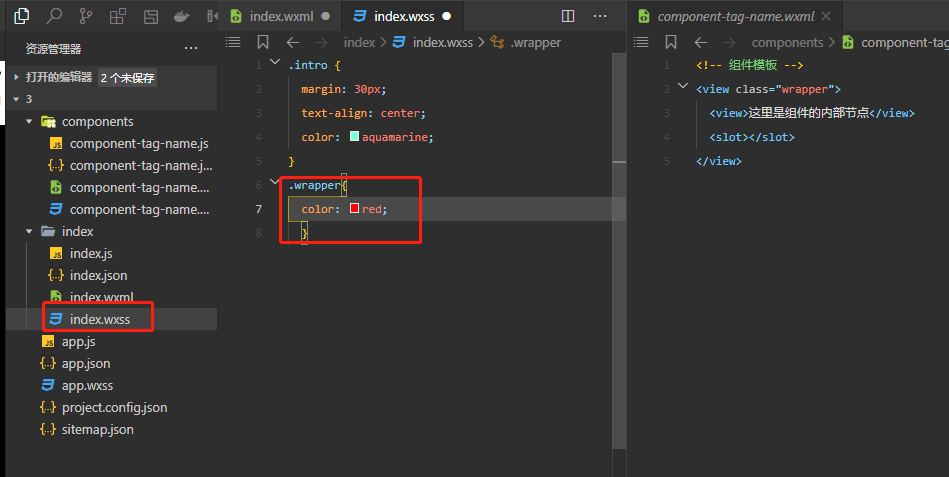949x477 pixels.
Task: Click the split editor icon
Action: coord(568,16)
